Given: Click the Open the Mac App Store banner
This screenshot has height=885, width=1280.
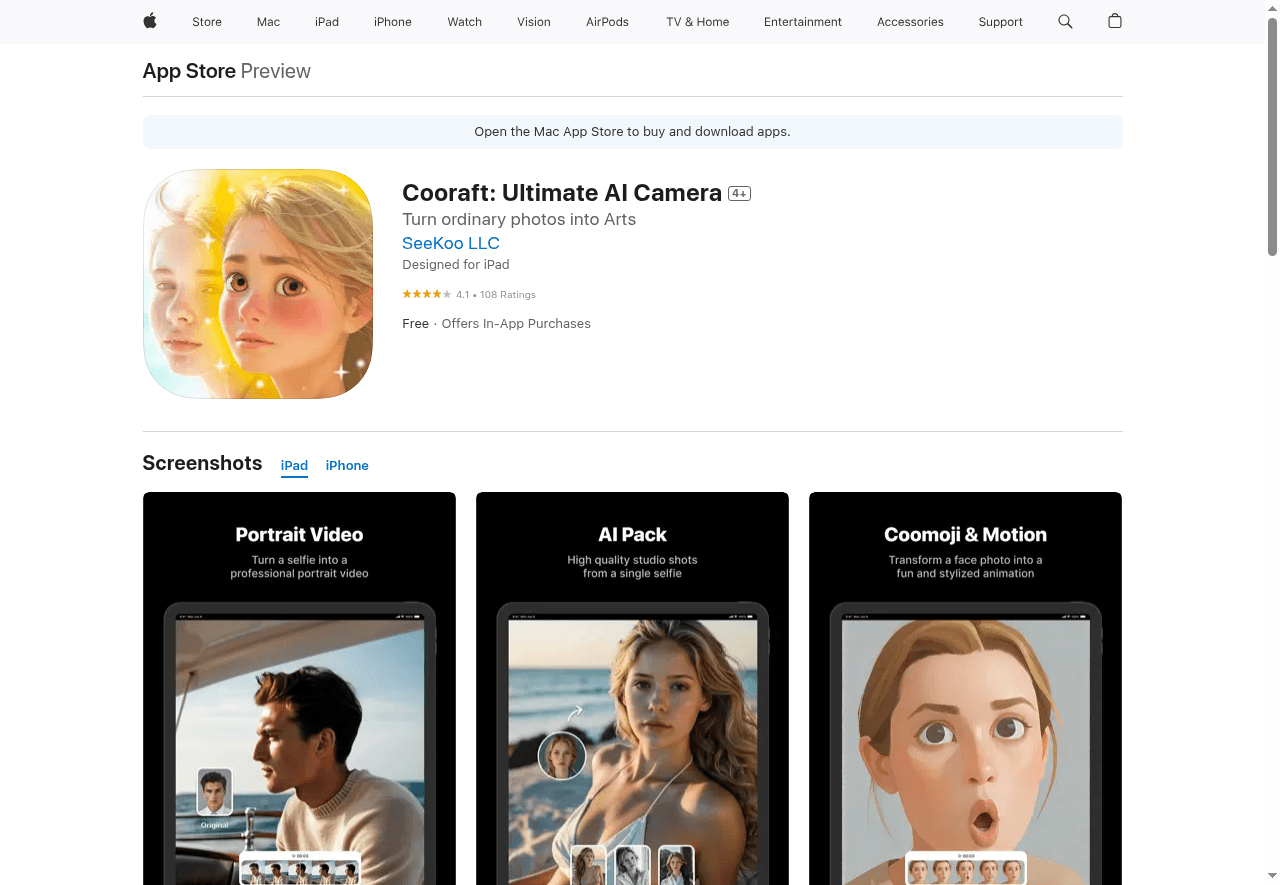Looking at the screenshot, I should (632, 131).
